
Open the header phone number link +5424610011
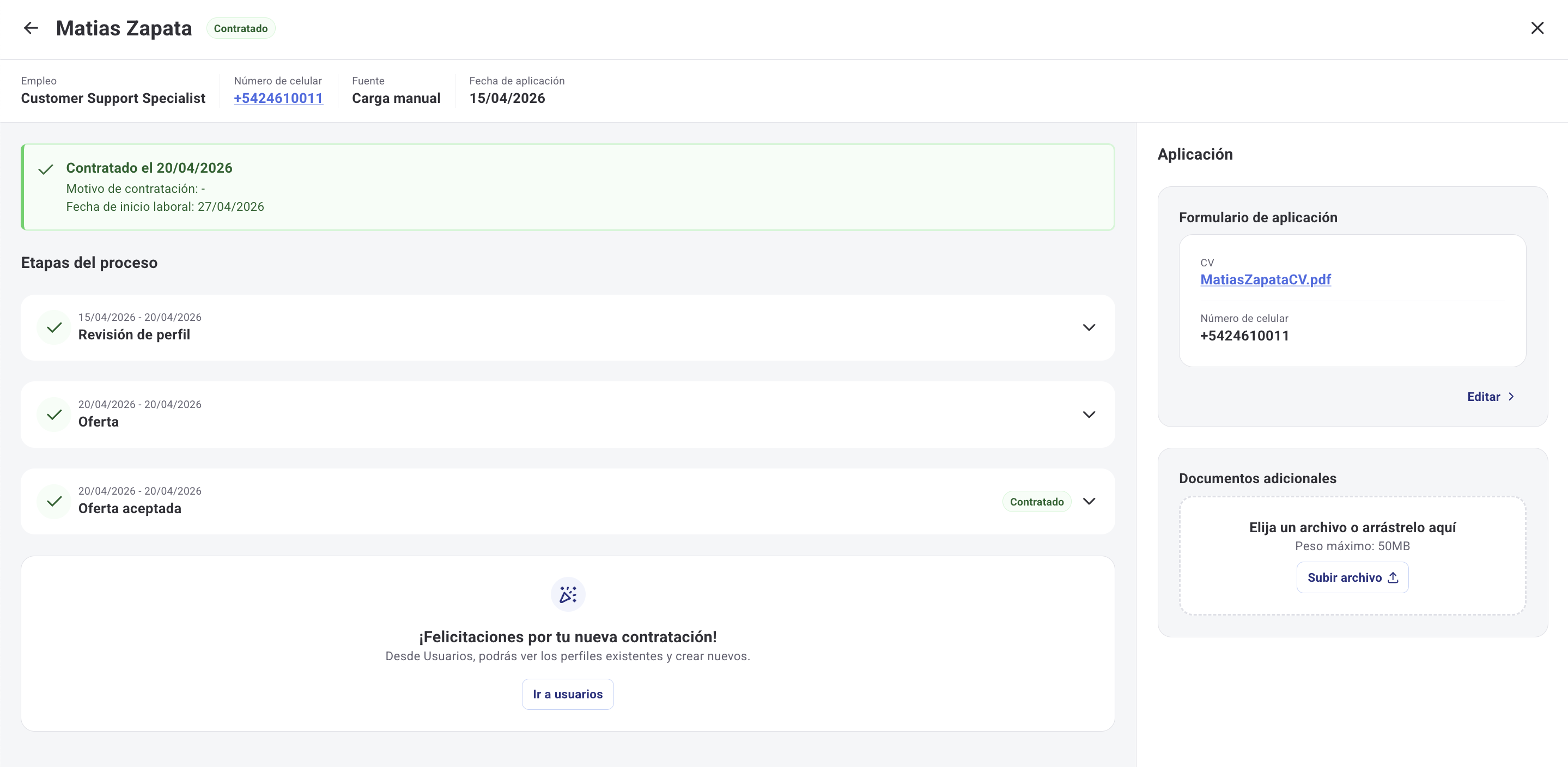278,98
